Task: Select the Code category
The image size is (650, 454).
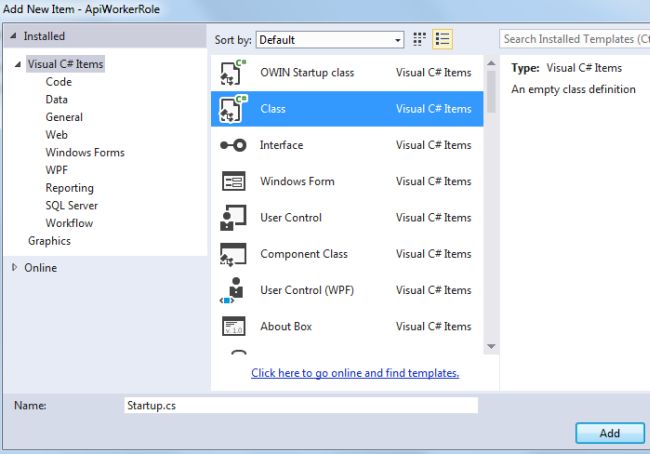Action: 58,82
